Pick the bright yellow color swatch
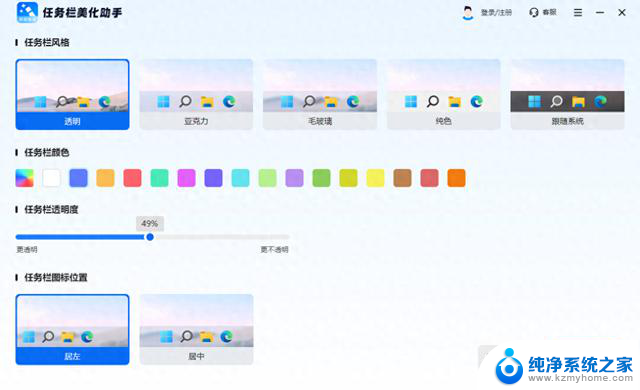 point(375,178)
